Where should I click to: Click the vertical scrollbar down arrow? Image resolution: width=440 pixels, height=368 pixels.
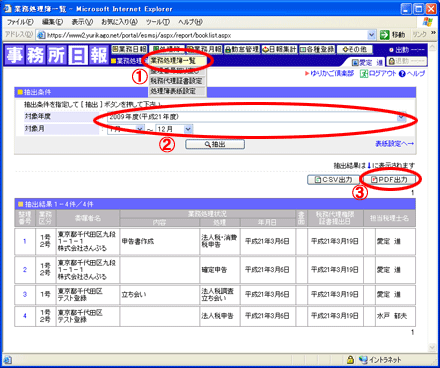(432, 347)
